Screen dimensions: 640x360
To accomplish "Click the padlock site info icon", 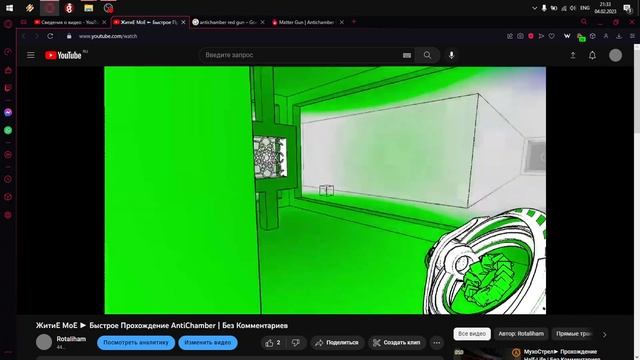I will pyautogui.click(x=69, y=36).
